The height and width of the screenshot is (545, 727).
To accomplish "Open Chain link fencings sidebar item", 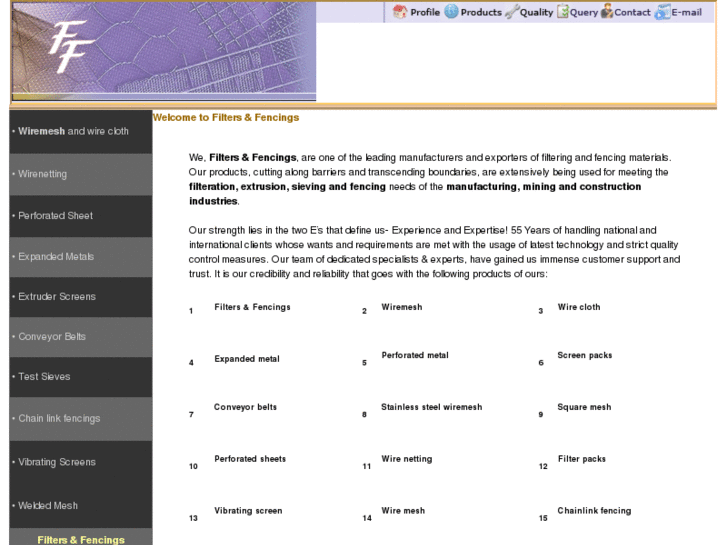I will click(81, 418).
